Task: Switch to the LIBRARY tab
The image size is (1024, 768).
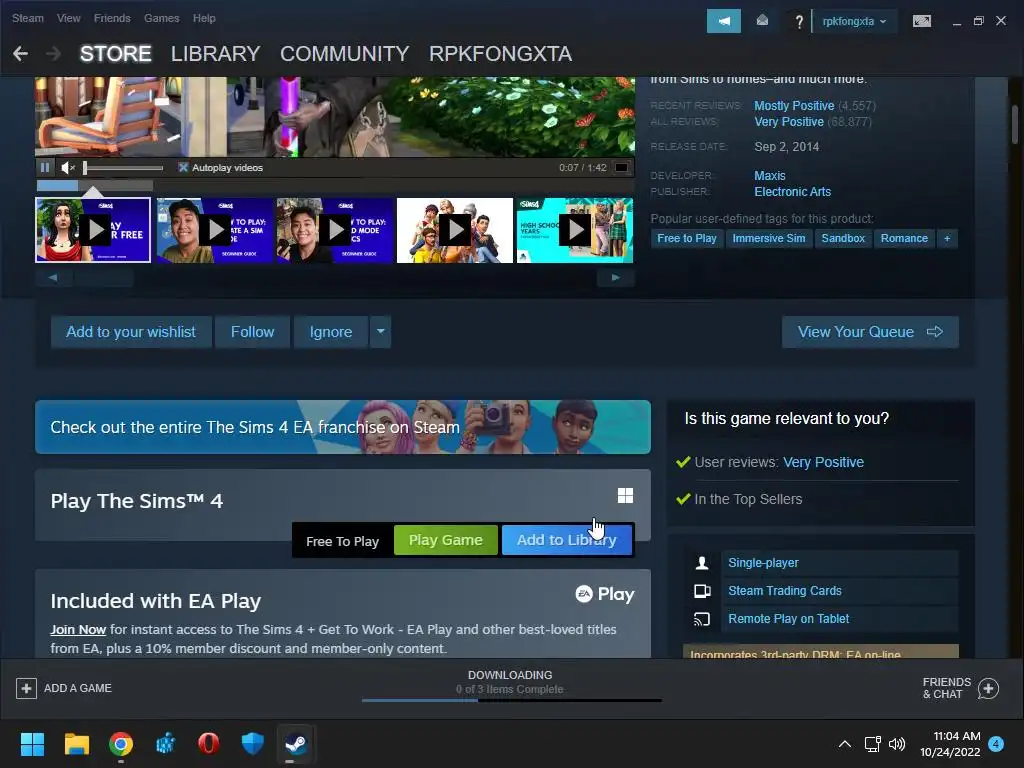Action: coord(216,54)
